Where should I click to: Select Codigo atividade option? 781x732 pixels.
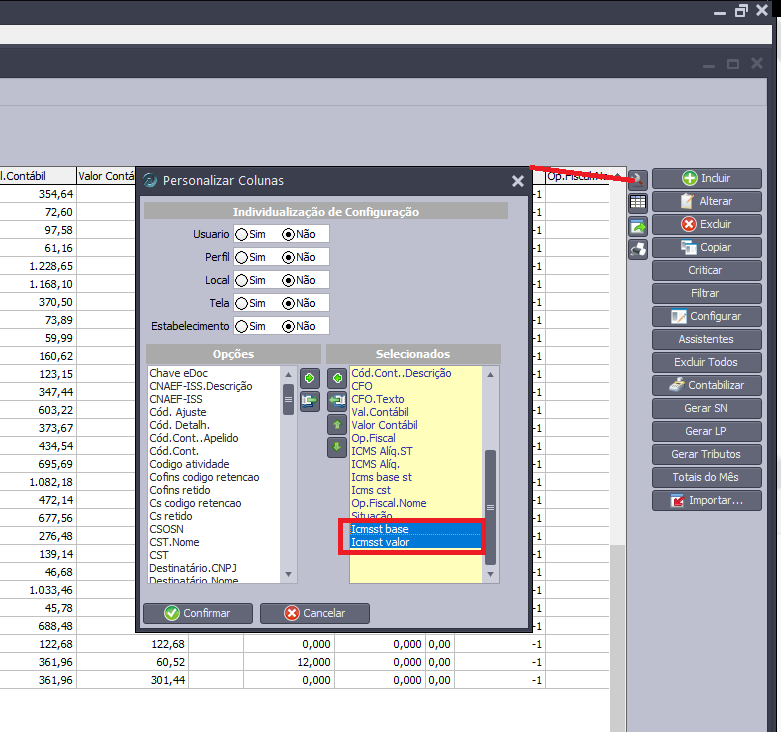pos(189,464)
